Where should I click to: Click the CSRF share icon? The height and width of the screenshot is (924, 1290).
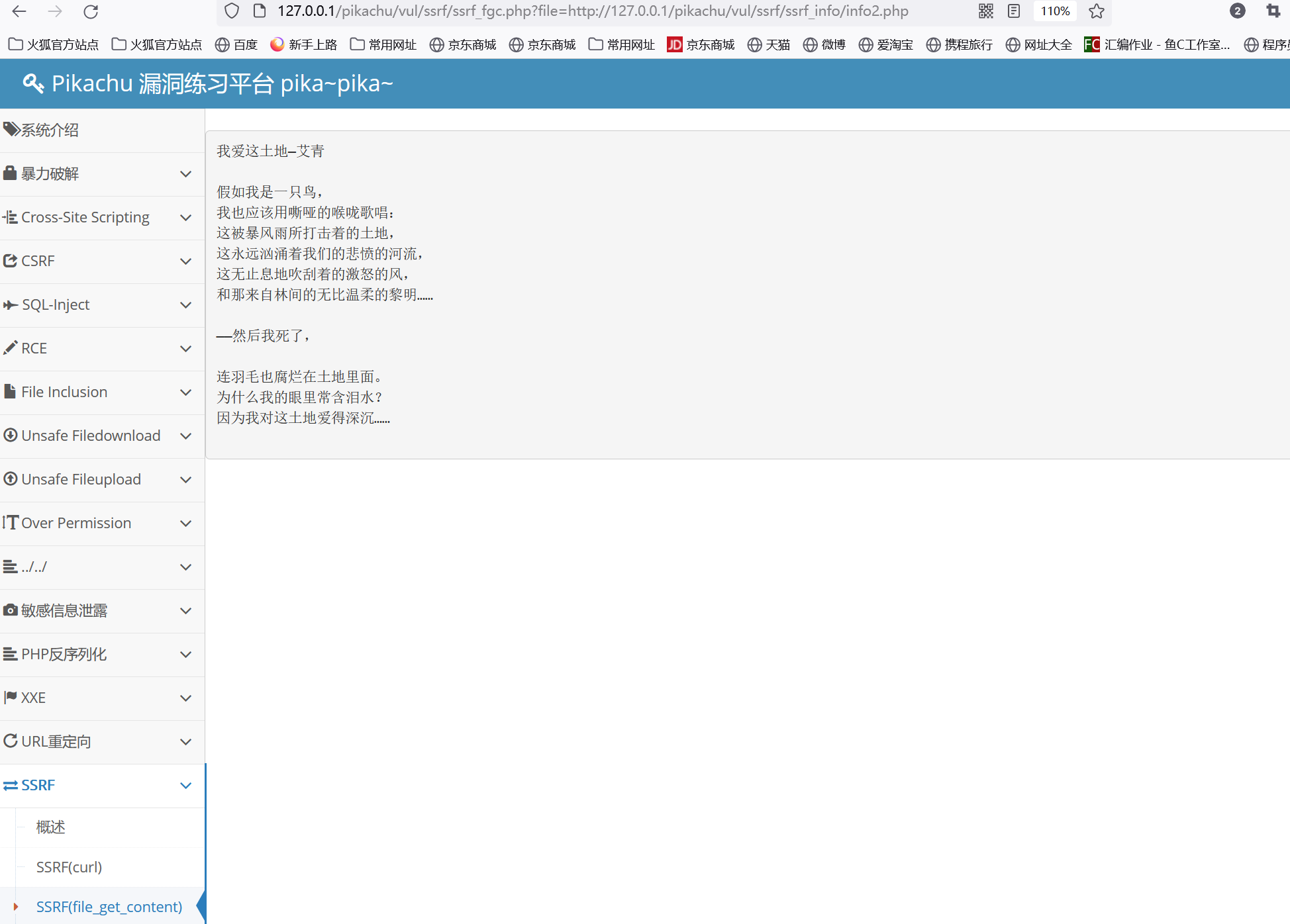10,261
